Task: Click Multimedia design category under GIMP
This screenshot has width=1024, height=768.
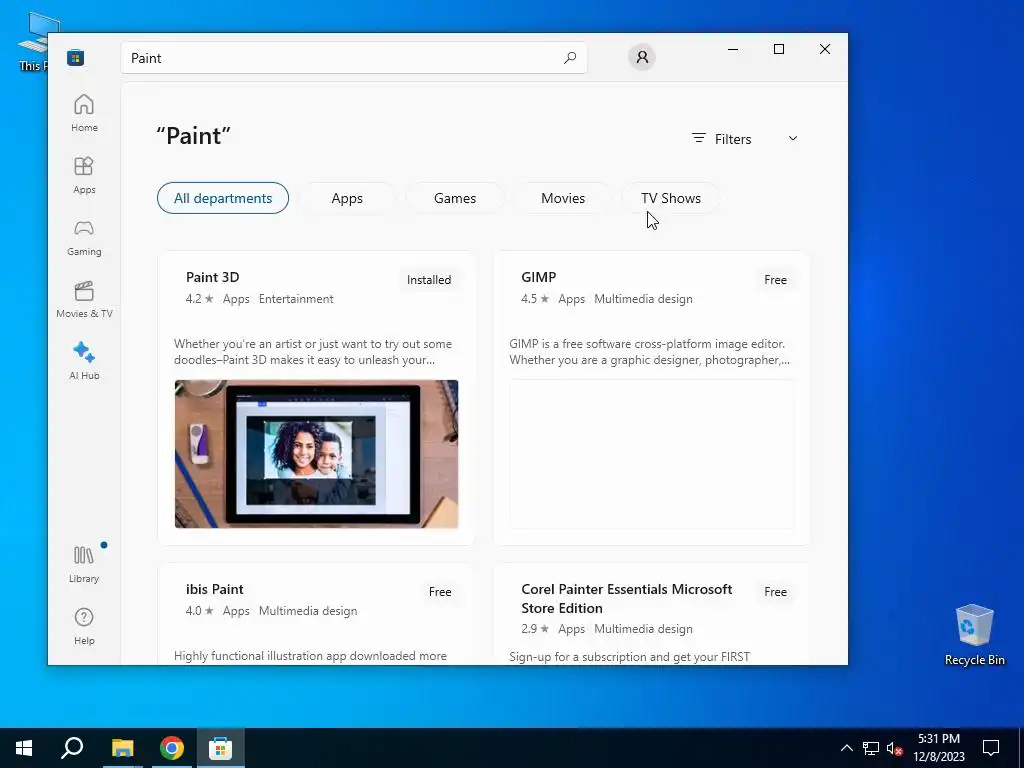Action: click(643, 299)
